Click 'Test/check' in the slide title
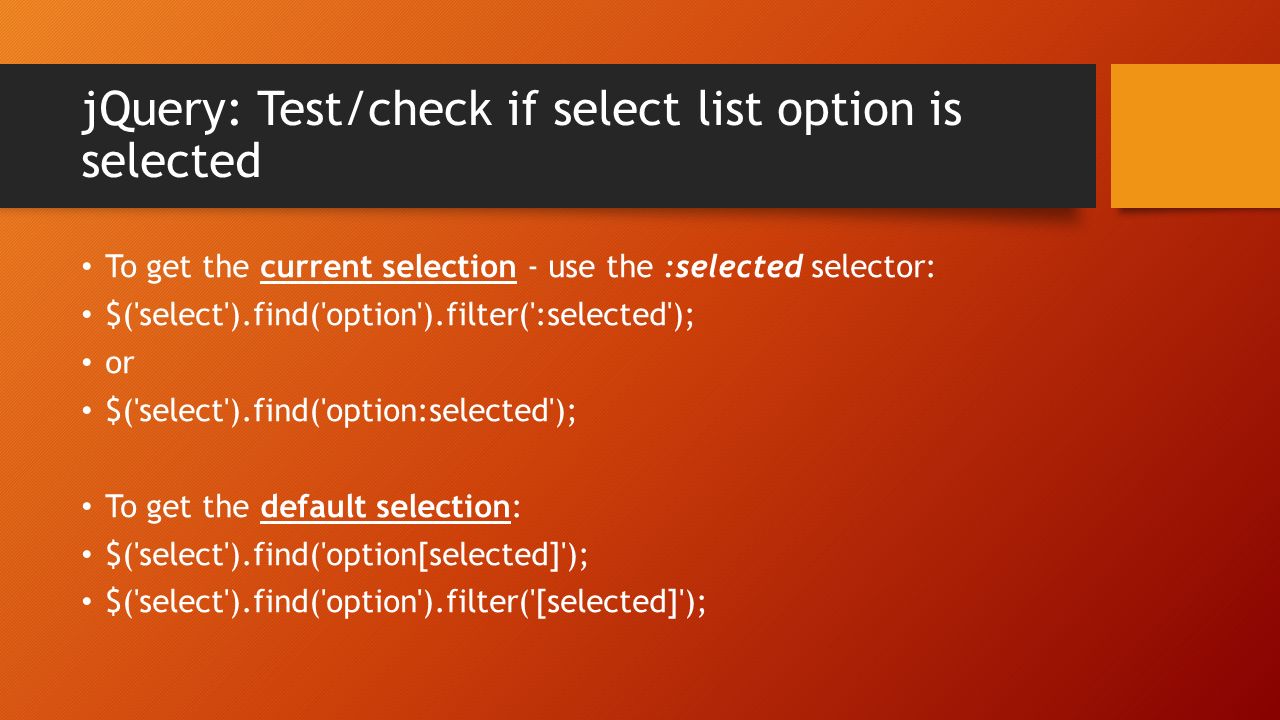This screenshot has height=720, width=1280. pyautogui.click(x=376, y=110)
